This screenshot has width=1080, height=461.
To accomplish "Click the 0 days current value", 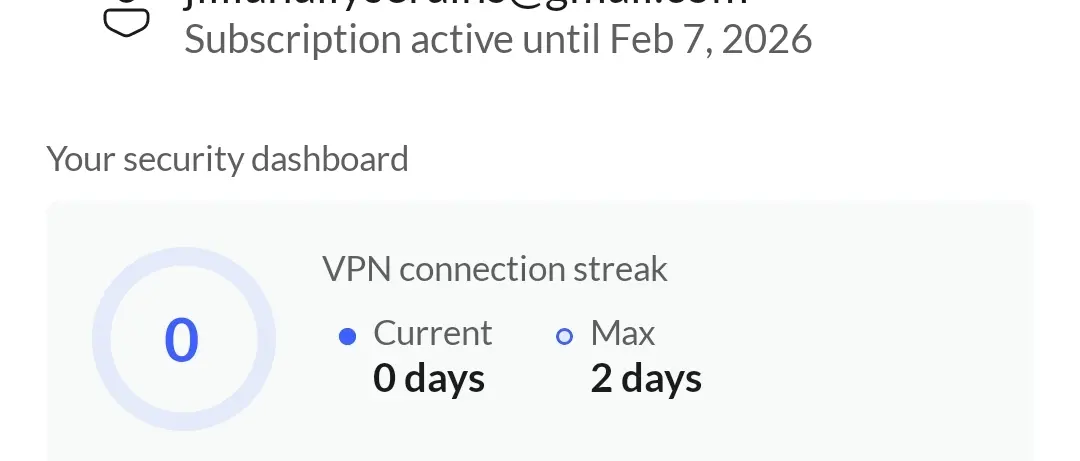I will point(428,378).
